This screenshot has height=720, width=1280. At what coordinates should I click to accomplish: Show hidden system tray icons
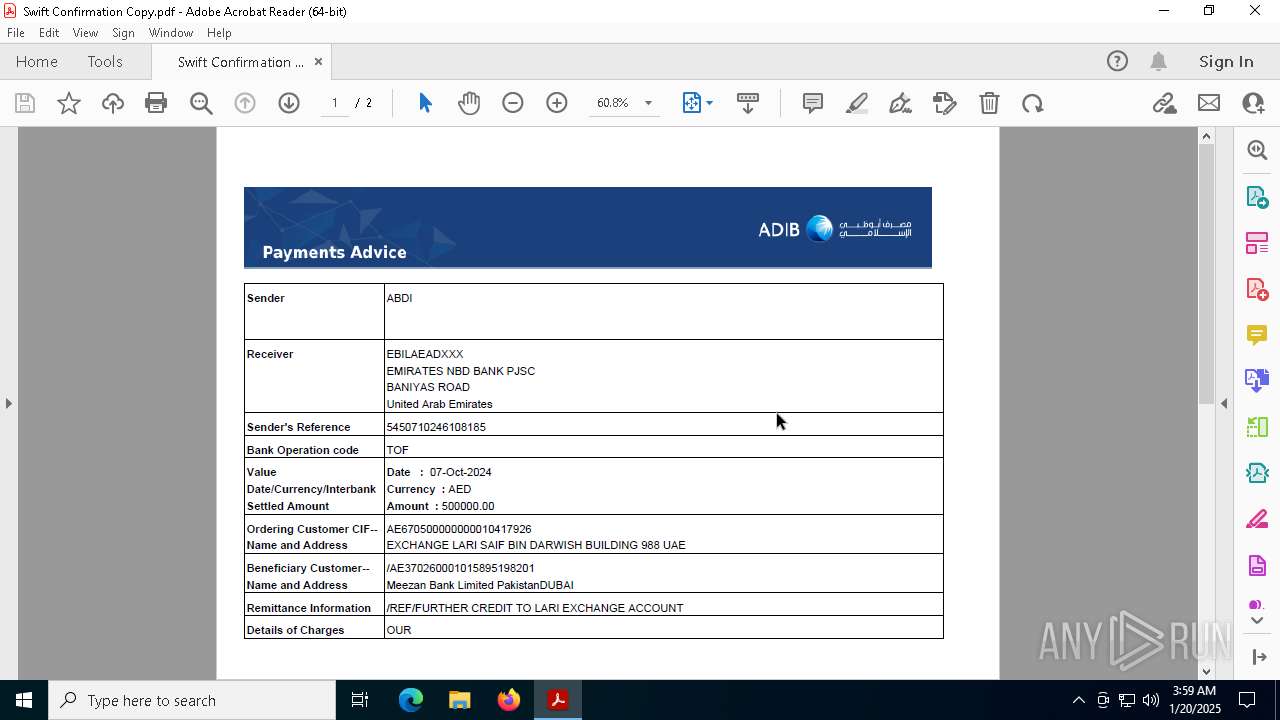[x=1078, y=700]
